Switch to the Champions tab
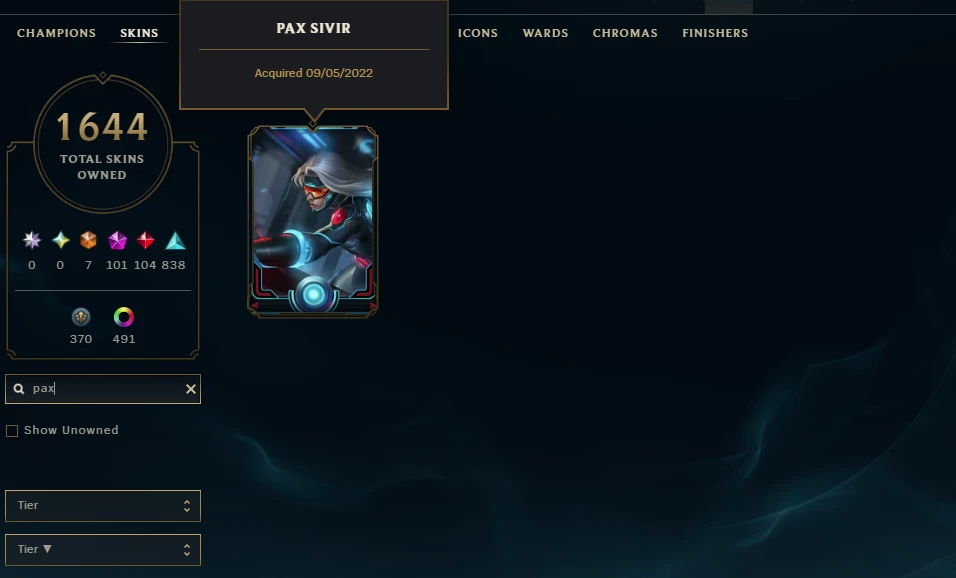956x578 pixels. click(56, 33)
